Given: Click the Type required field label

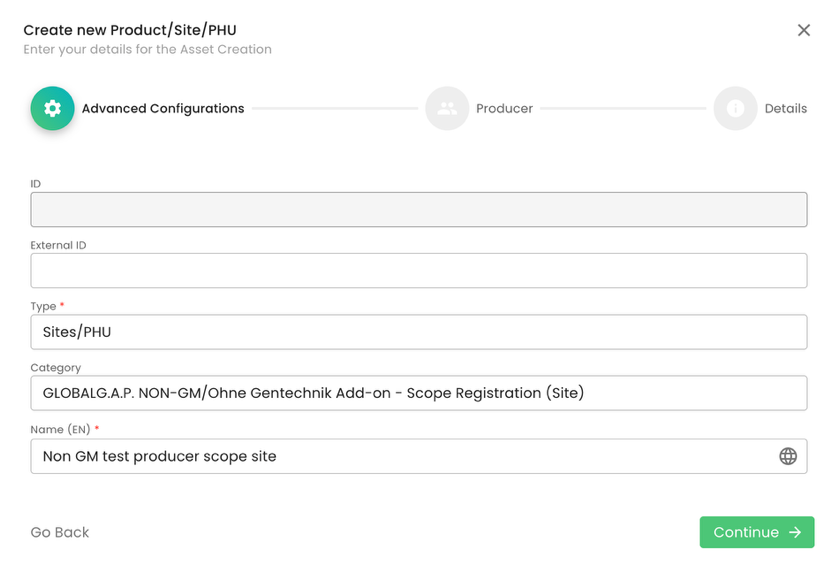Looking at the screenshot, I should [44, 306].
